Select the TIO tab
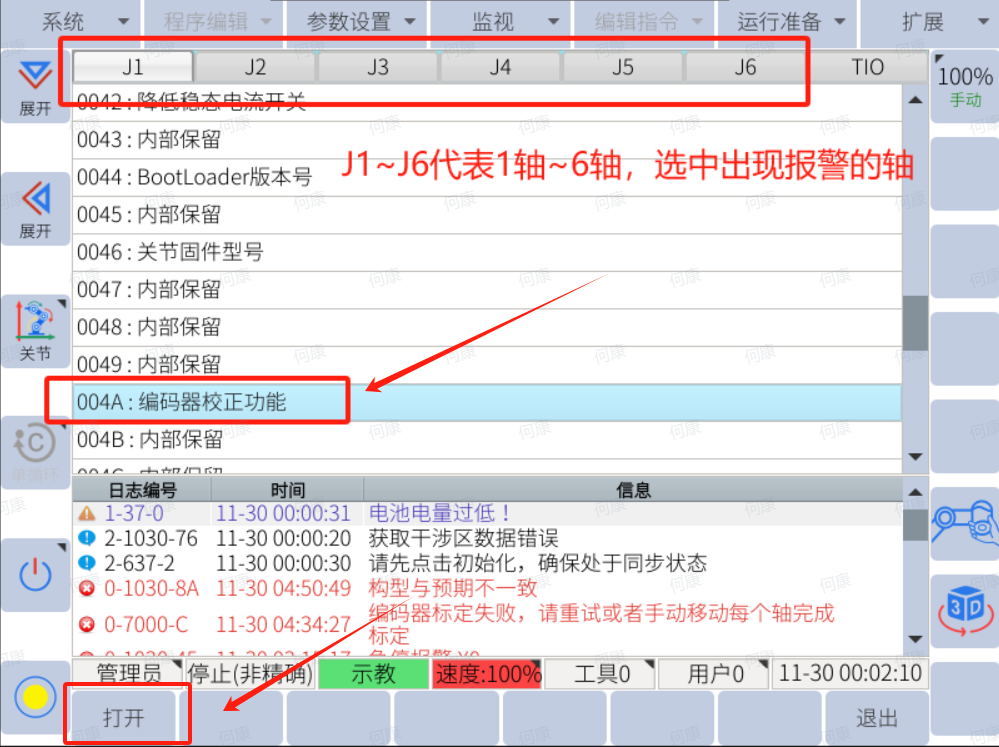The image size is (999, 747). pos(867,67)
